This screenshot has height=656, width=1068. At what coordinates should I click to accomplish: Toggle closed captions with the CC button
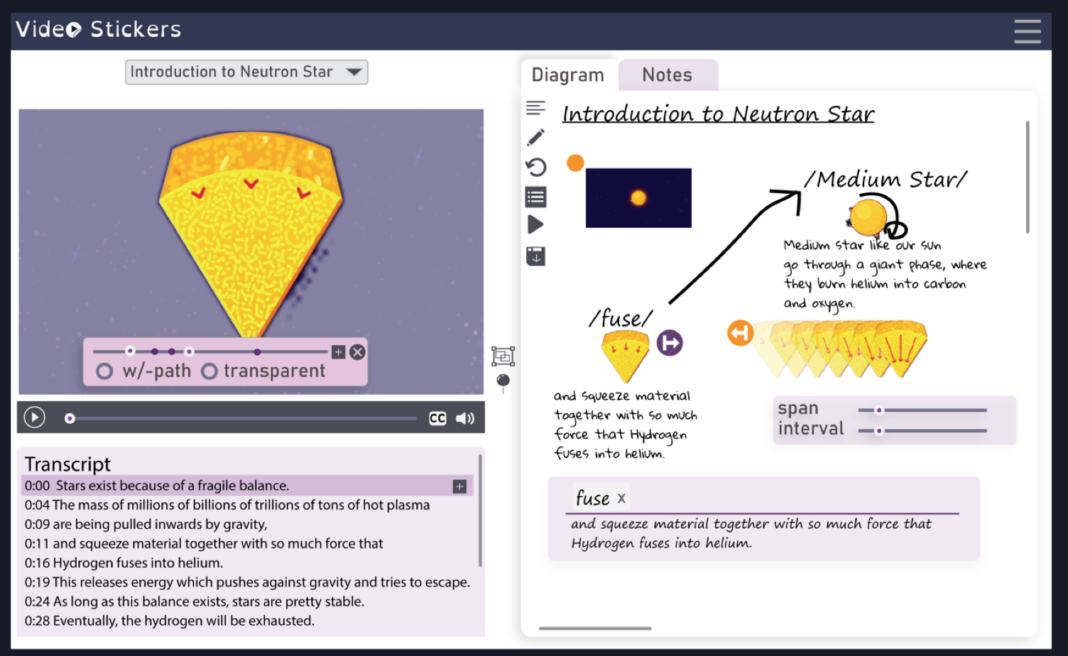pos(437,418)
